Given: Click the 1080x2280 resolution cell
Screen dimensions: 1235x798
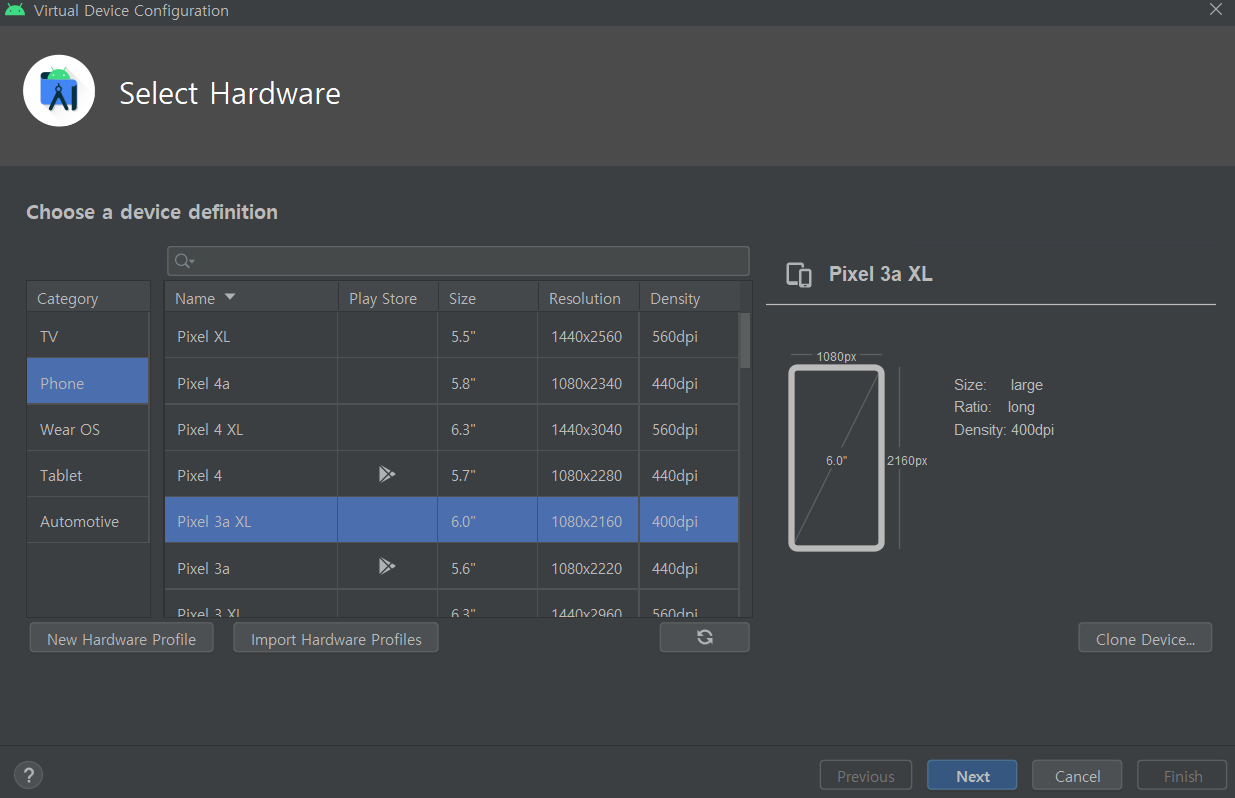Looking at the screenshot, I should click(587, 475).
